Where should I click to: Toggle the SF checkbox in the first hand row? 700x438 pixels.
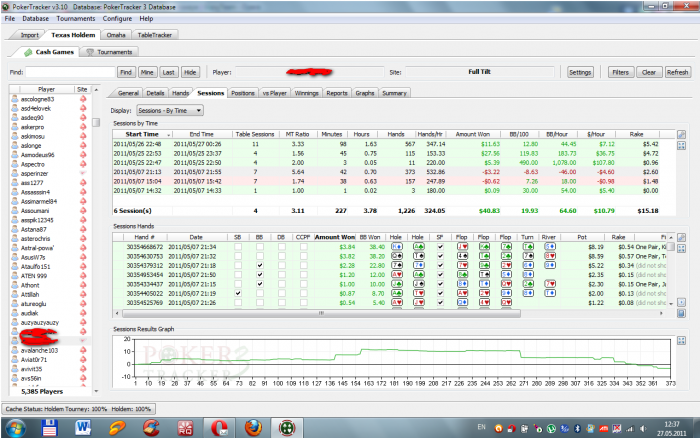click(438, 246)
